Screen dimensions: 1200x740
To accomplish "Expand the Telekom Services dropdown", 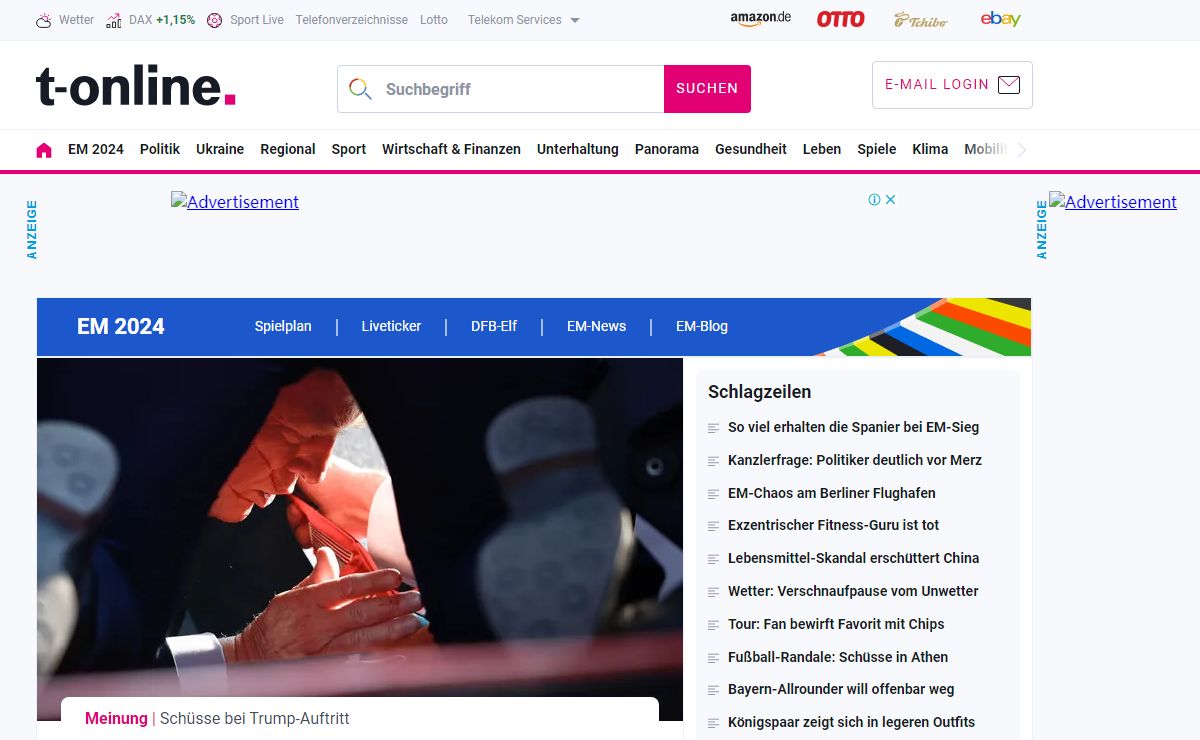I will coord(523,20).
